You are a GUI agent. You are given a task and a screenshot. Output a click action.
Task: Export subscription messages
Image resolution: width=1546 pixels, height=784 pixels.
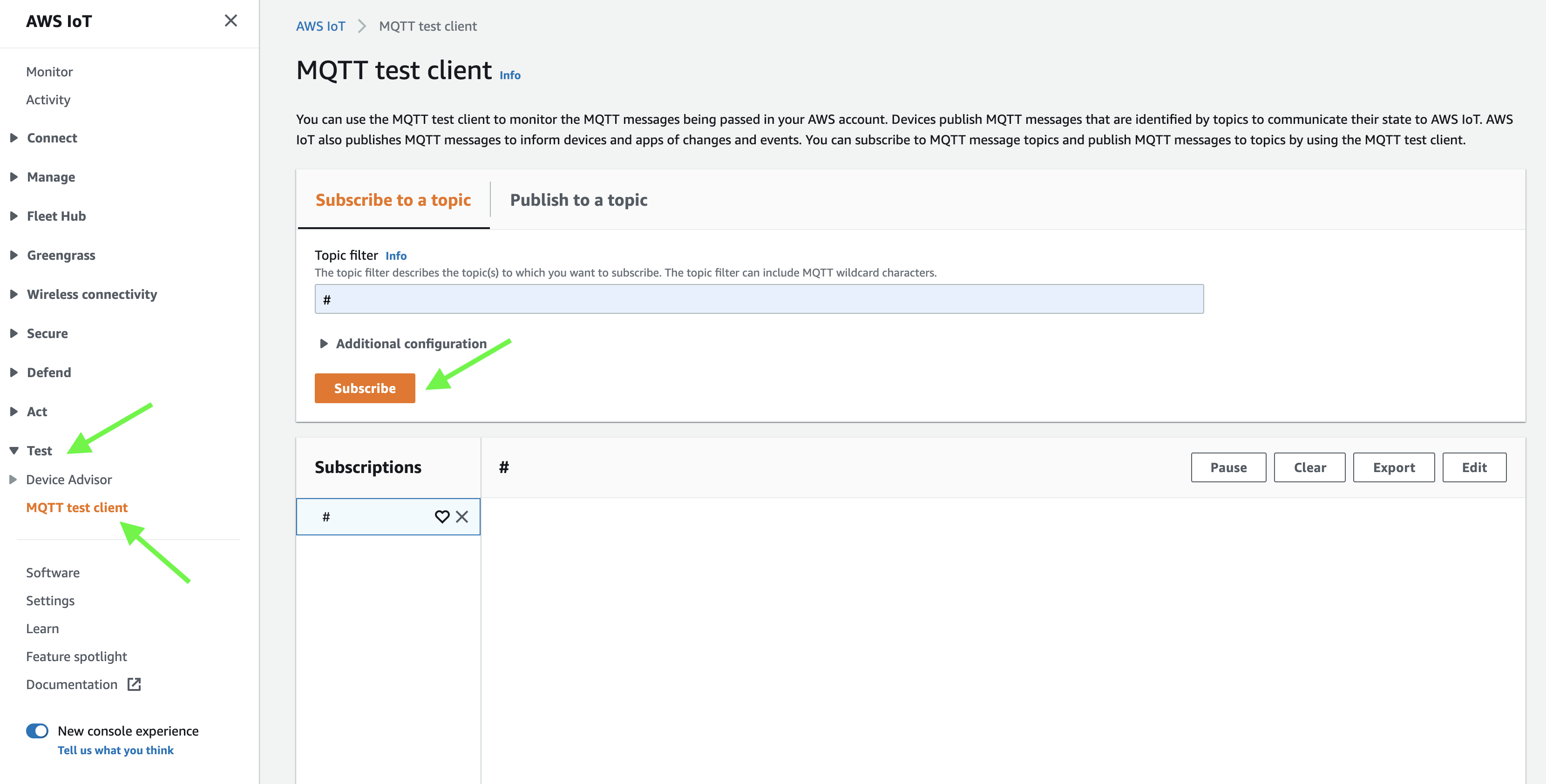click(1394, 467)
